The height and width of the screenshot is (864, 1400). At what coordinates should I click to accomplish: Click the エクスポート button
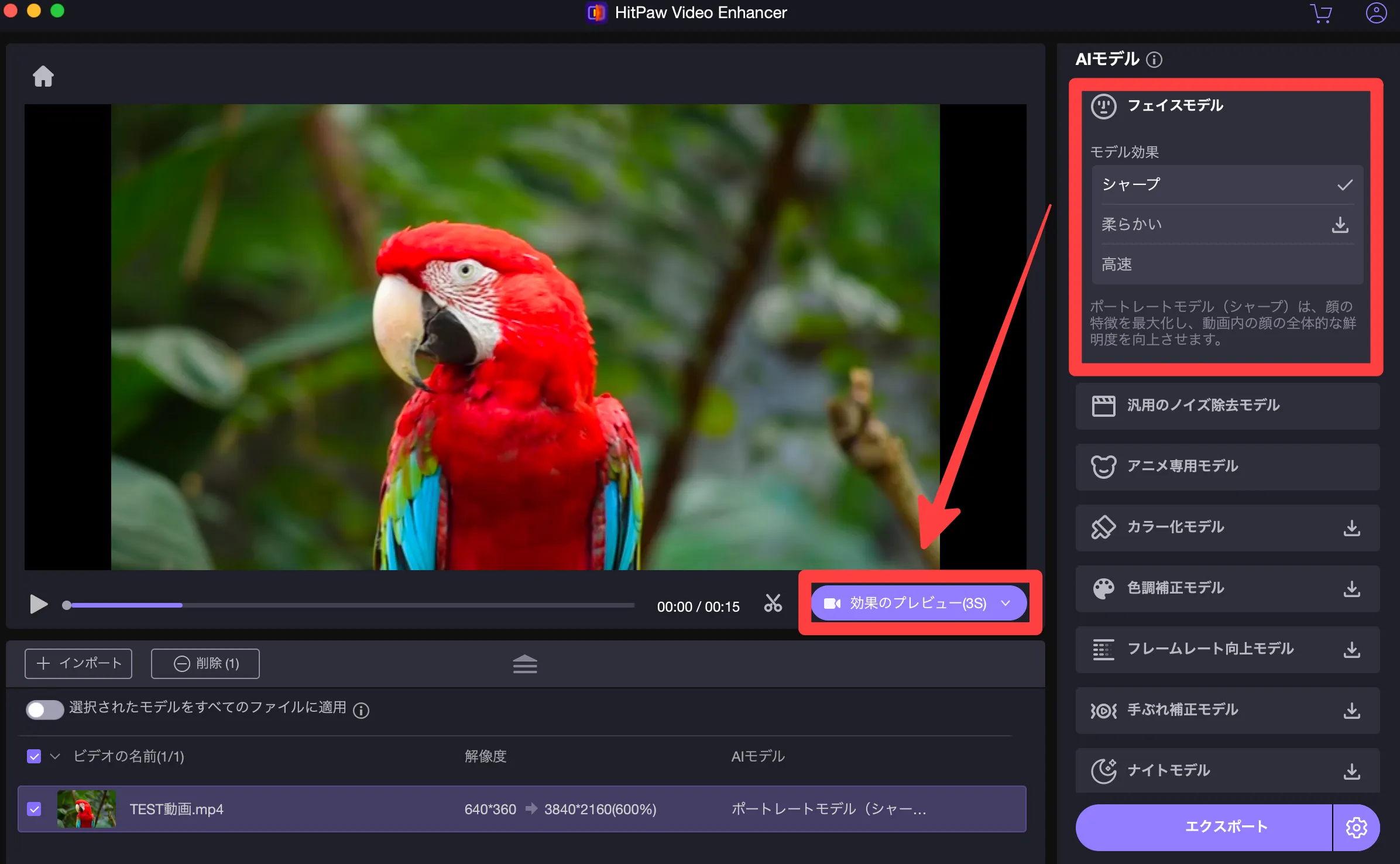click(1206, 826)
